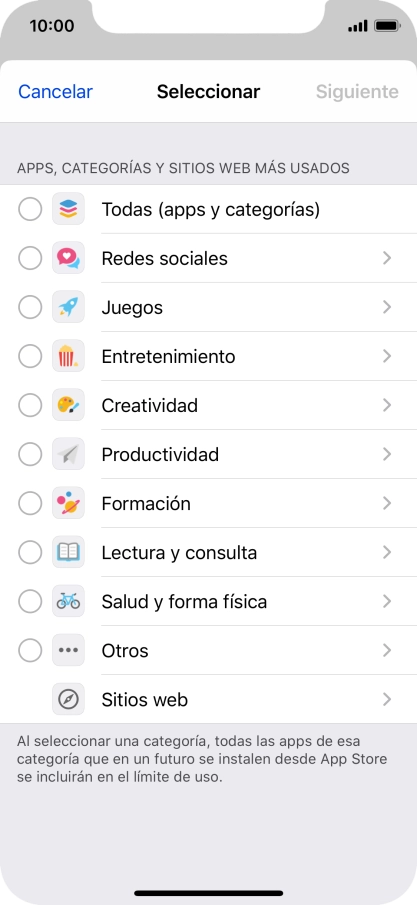Viewport: 417px width, 905px height.
Task: Click the Juegos rocket icon
Action: [x=68, y=307]
